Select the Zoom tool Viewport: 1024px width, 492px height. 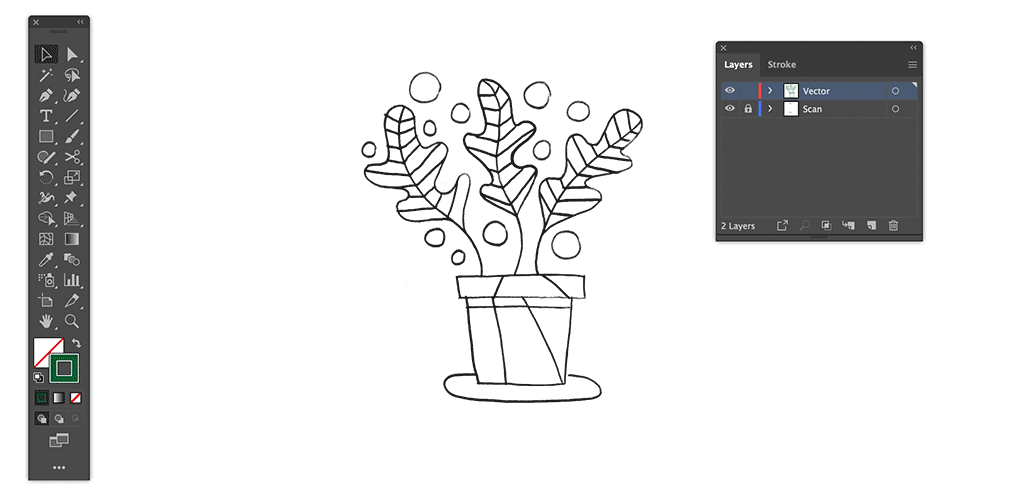coord(72,321)
